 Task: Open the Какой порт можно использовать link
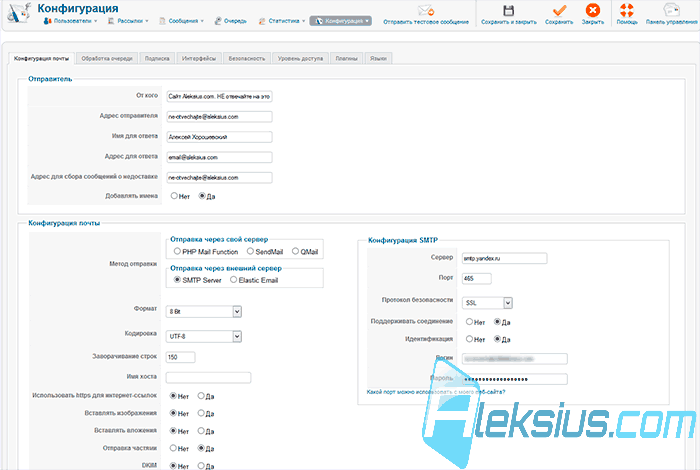click(436, 392)
